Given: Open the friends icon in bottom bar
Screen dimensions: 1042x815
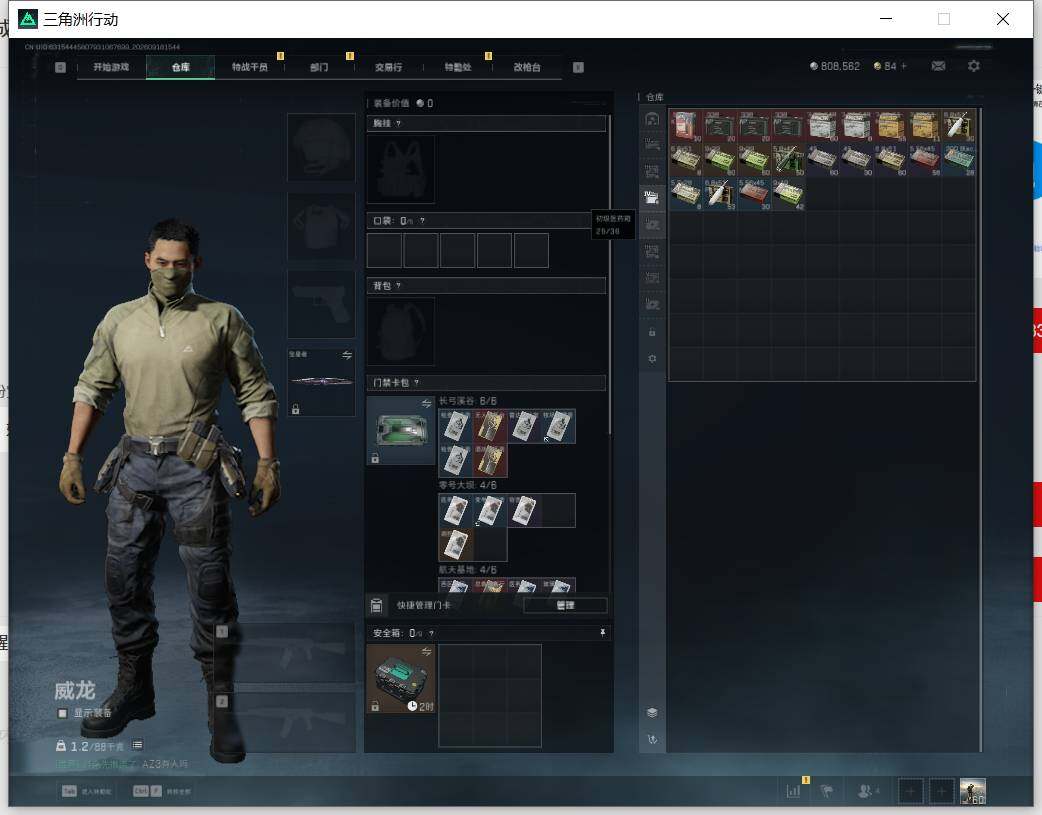Looking at the screenshot, I should [866, 791].
